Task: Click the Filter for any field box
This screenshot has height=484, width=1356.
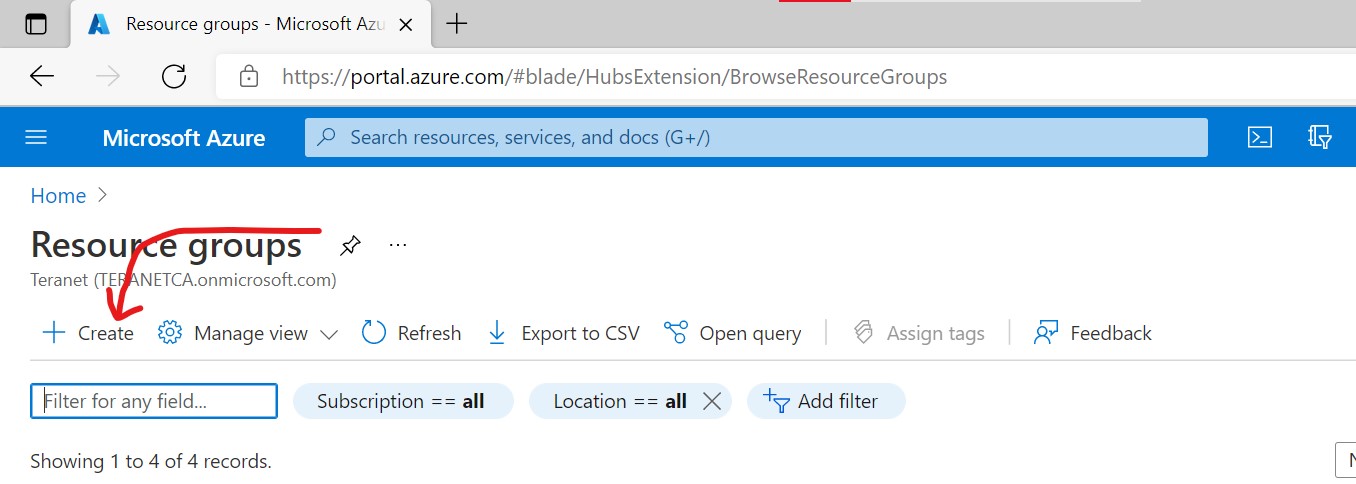Action: [x=154, y=401]
